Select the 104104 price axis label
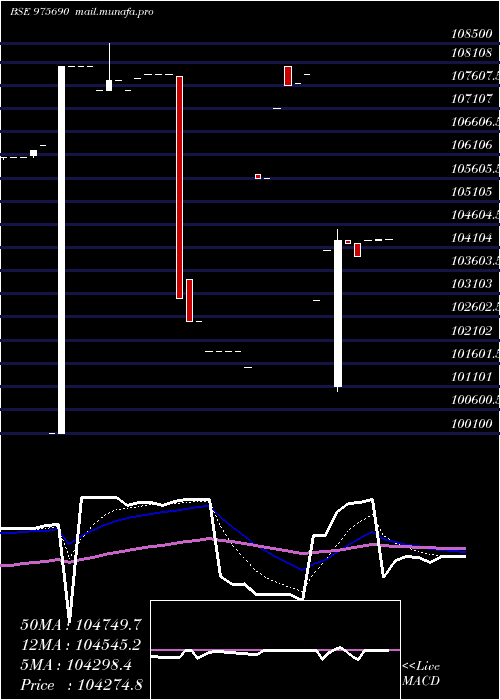Screen dimensions: 500x700 click(x=473, y=238)
